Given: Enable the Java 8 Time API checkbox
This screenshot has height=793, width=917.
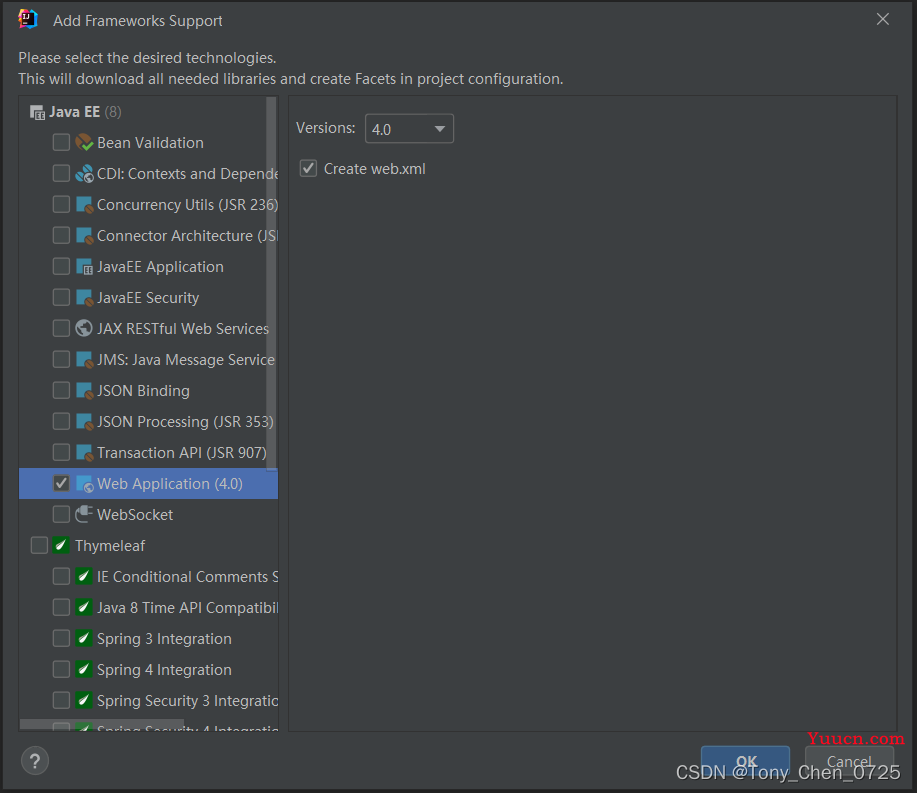Looking at the screenshot, I should pos(61,607).
